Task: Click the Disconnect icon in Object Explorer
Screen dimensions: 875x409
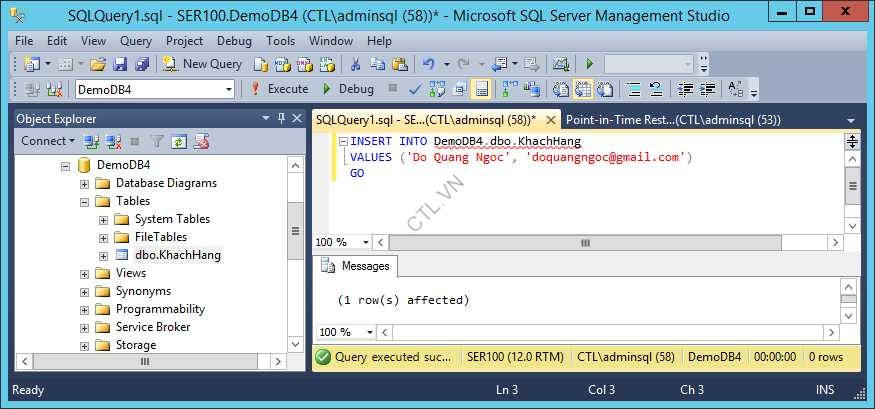Action: point(113,142)
